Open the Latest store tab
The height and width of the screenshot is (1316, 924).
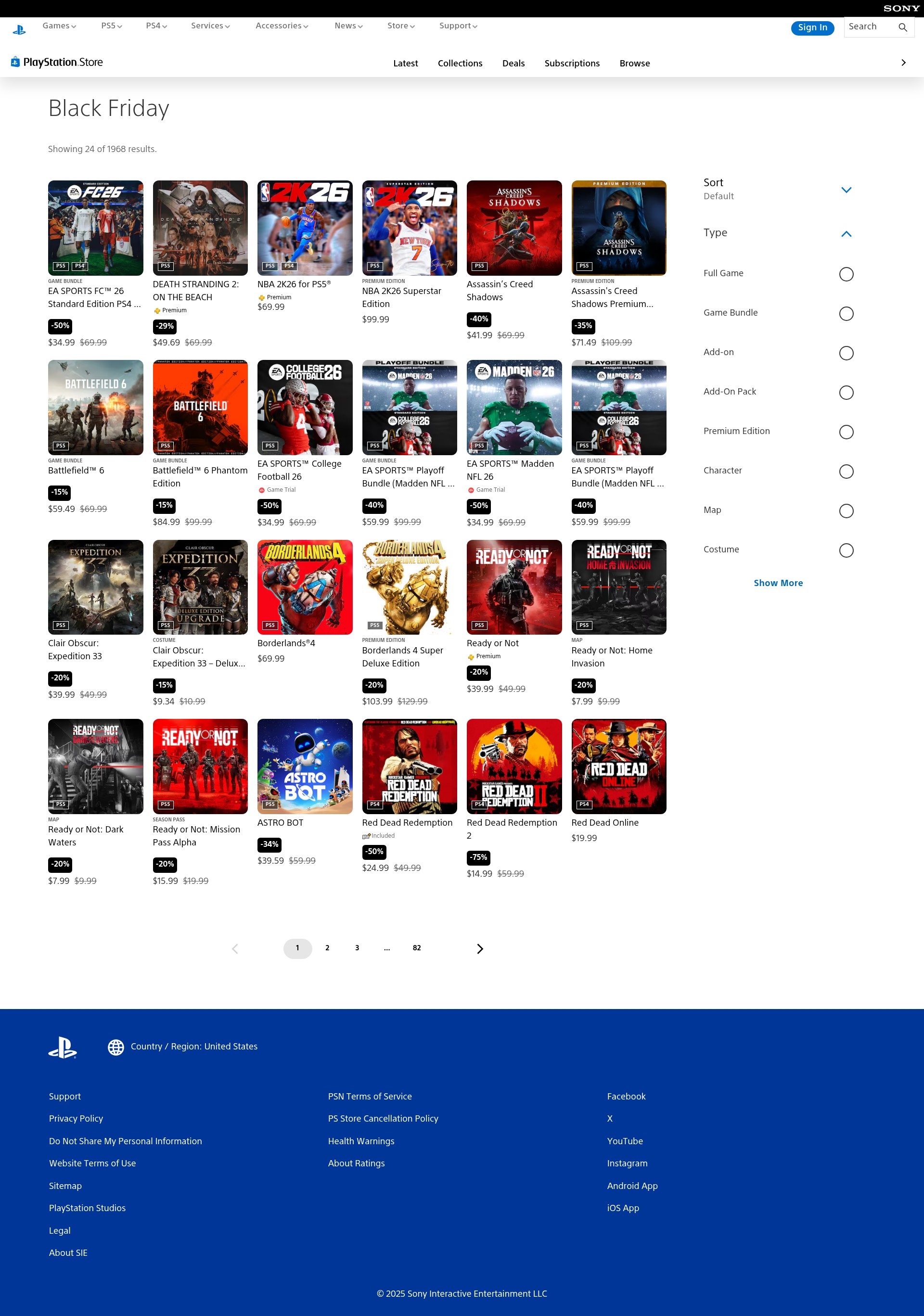405,64
